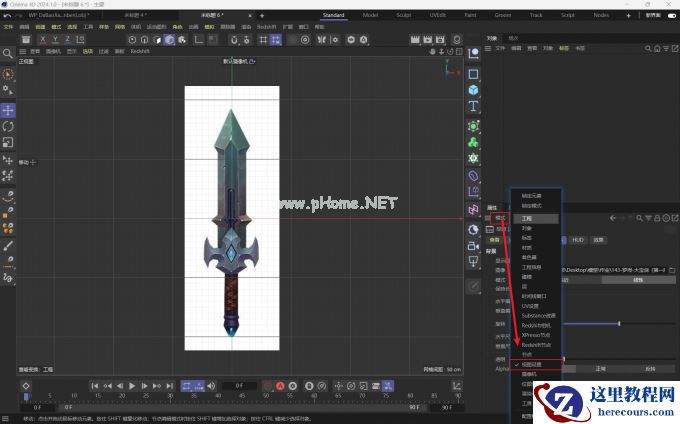Click the slider handle in the Attributes panel

tap(619, 323)
